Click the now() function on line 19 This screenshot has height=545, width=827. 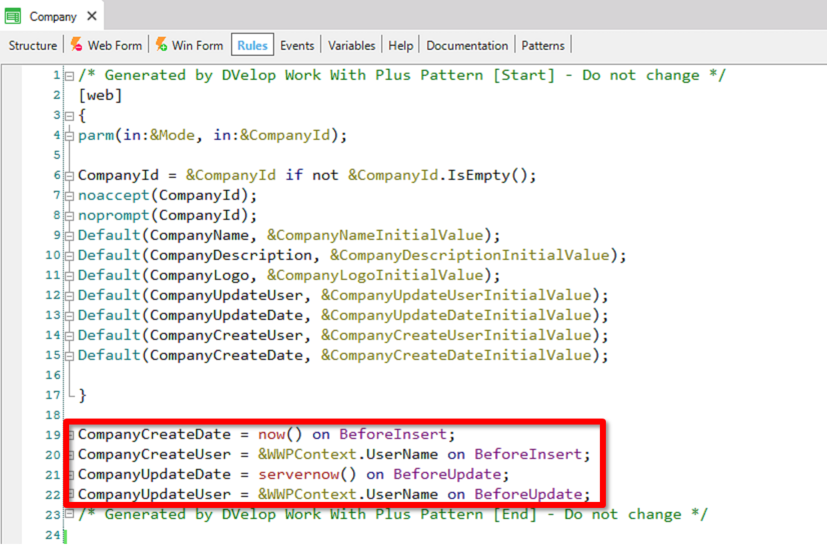click(x=280, y=434)
